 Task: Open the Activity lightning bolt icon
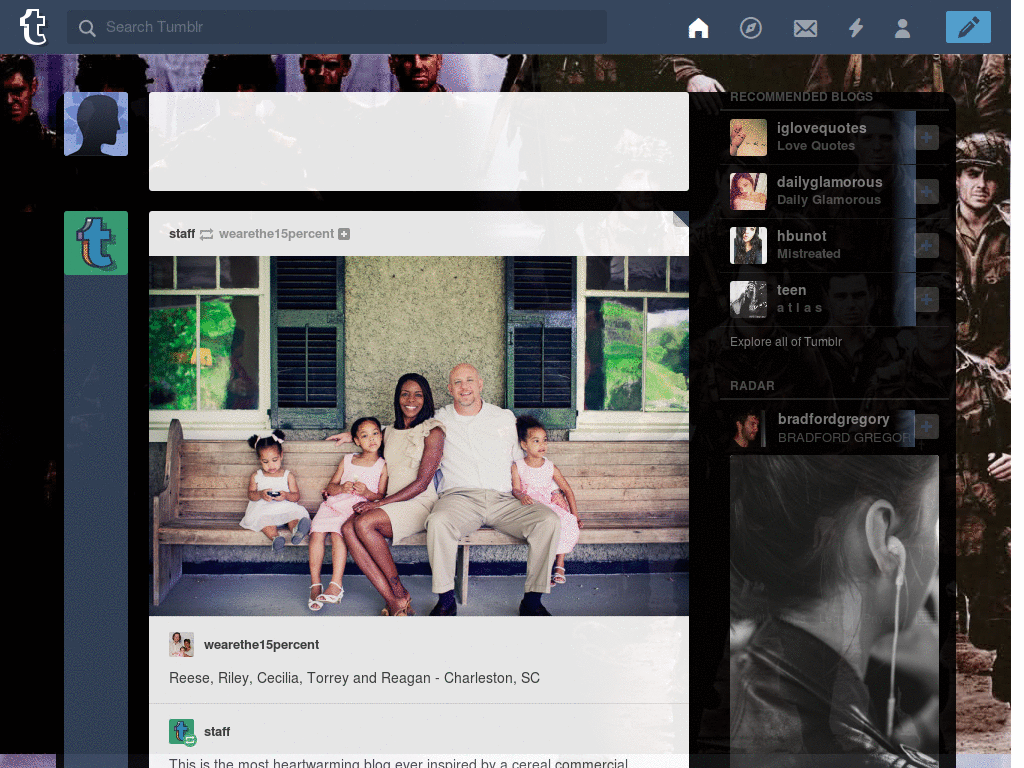(x=856, y=27)
